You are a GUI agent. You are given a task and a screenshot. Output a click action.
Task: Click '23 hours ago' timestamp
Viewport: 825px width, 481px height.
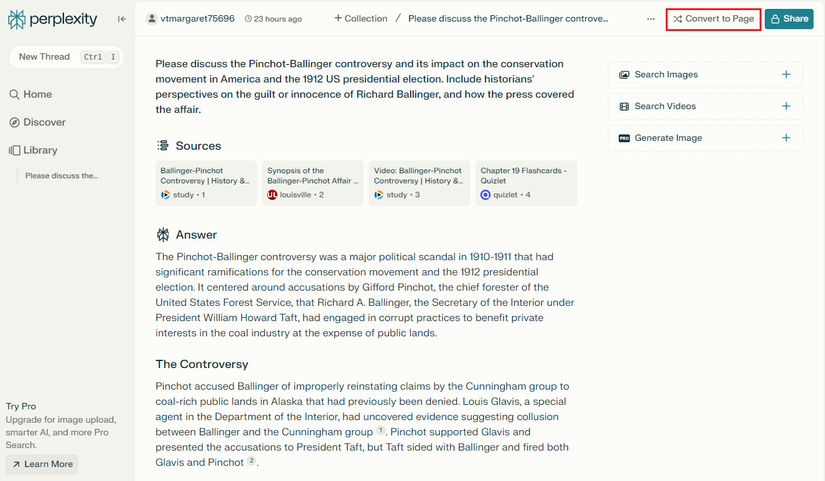pos(274,19)
